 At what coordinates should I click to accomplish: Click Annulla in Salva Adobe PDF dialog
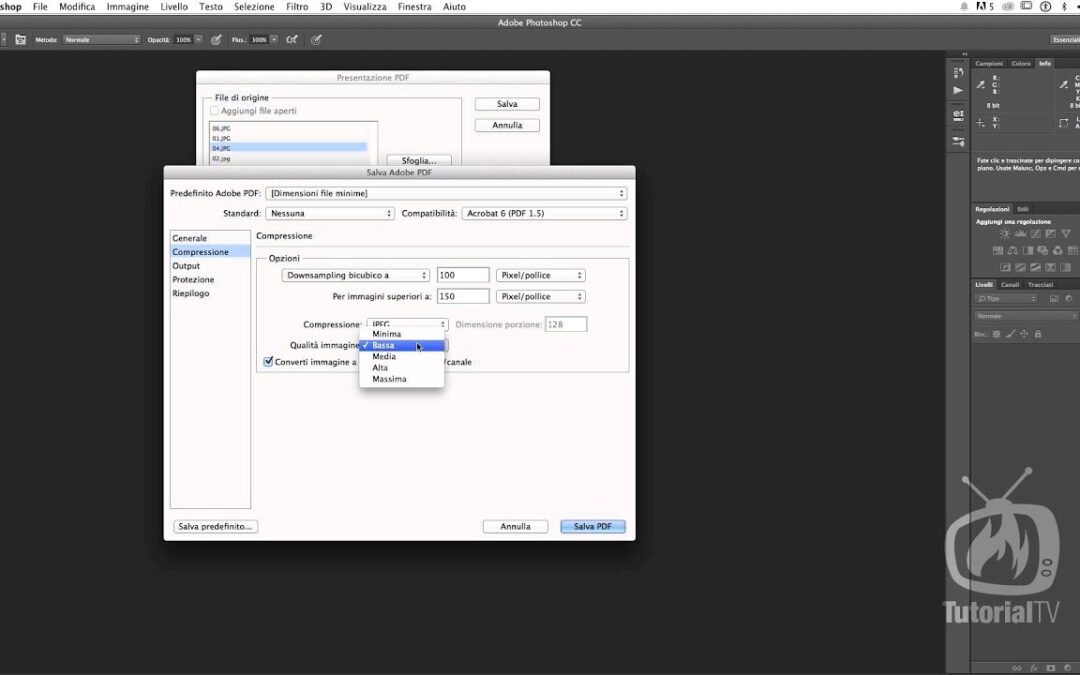[515, 526]
